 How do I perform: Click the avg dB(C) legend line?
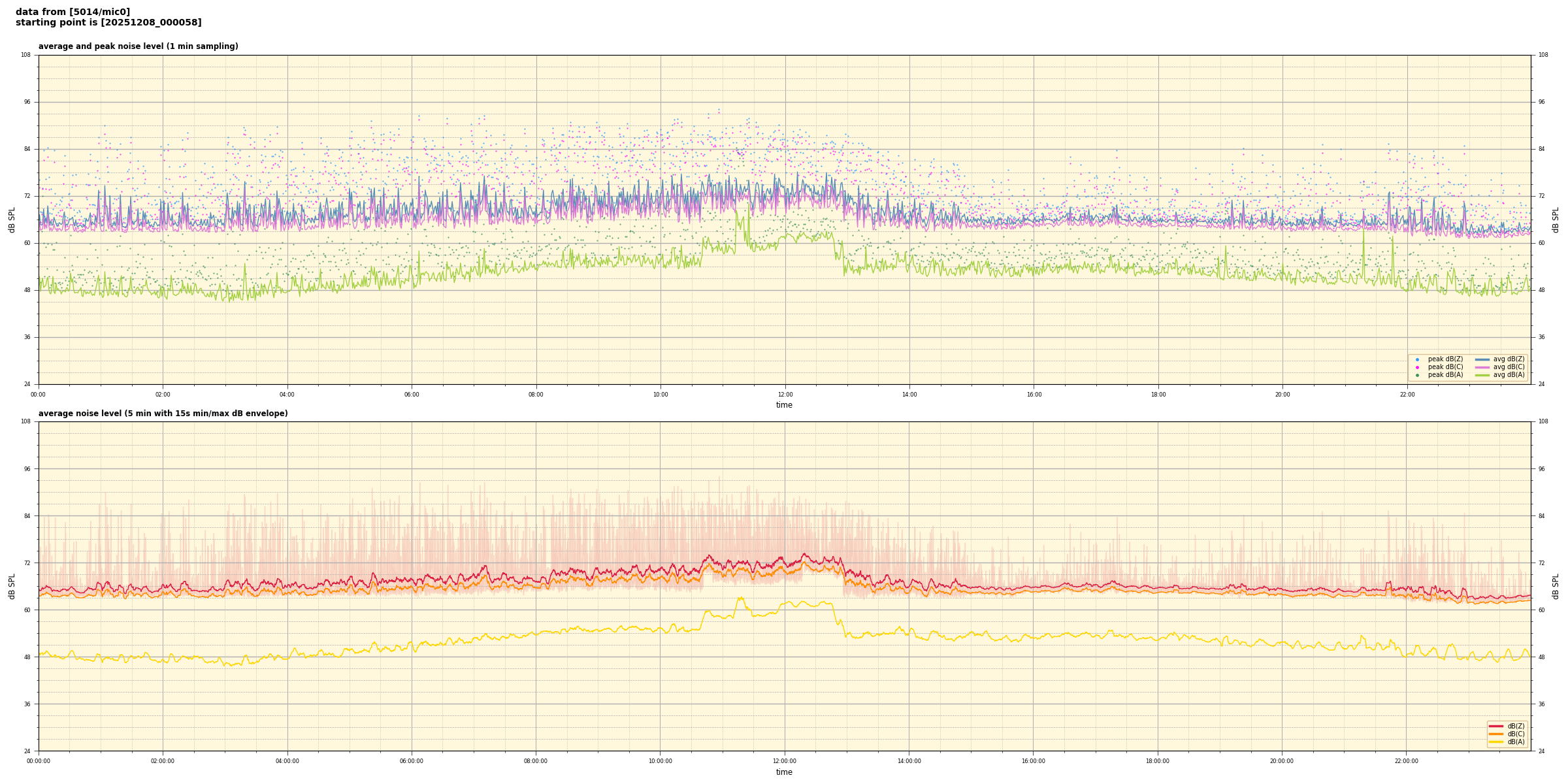click(x=1482, y=367)
